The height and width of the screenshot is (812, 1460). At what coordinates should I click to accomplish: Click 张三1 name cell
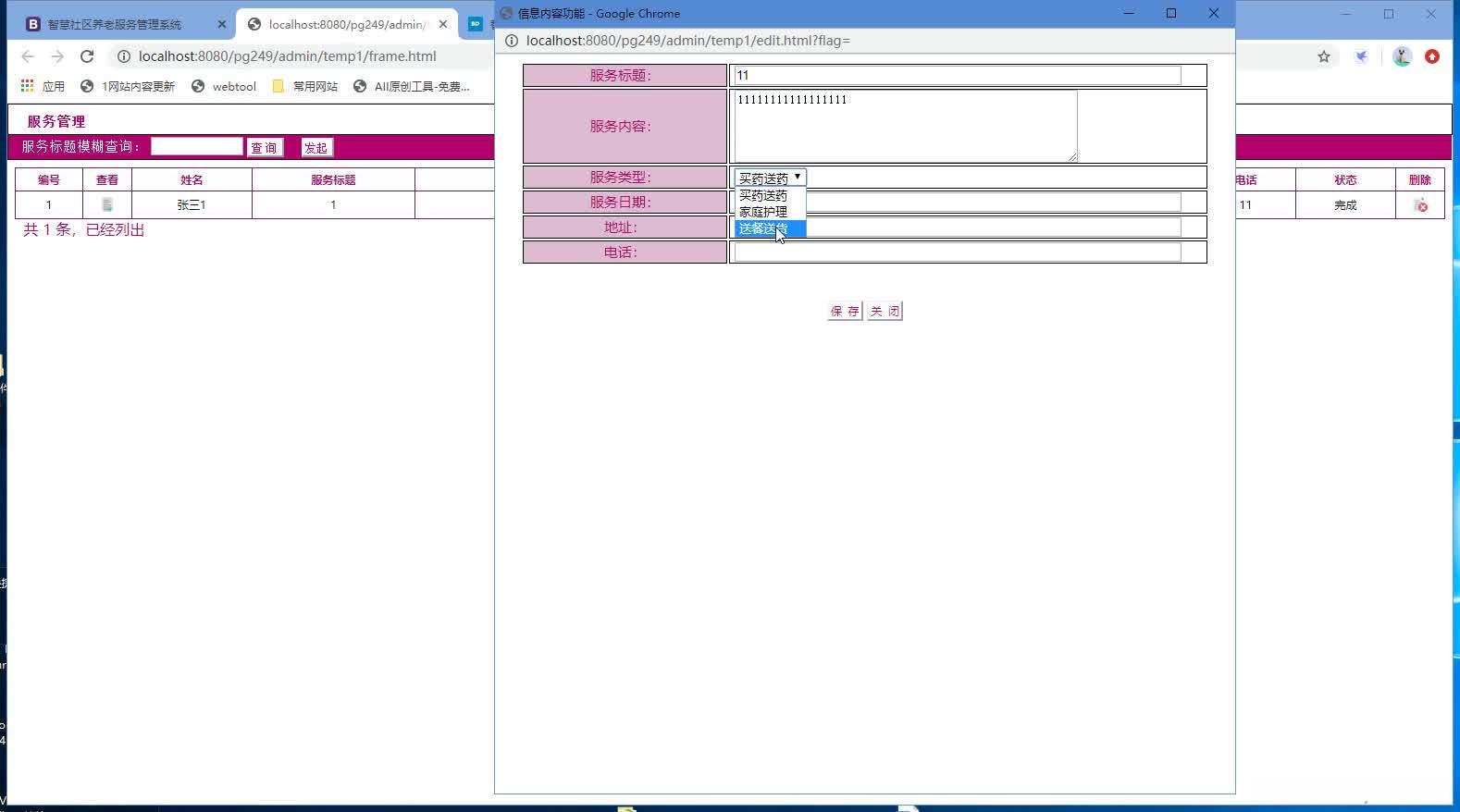coord(192,205)
